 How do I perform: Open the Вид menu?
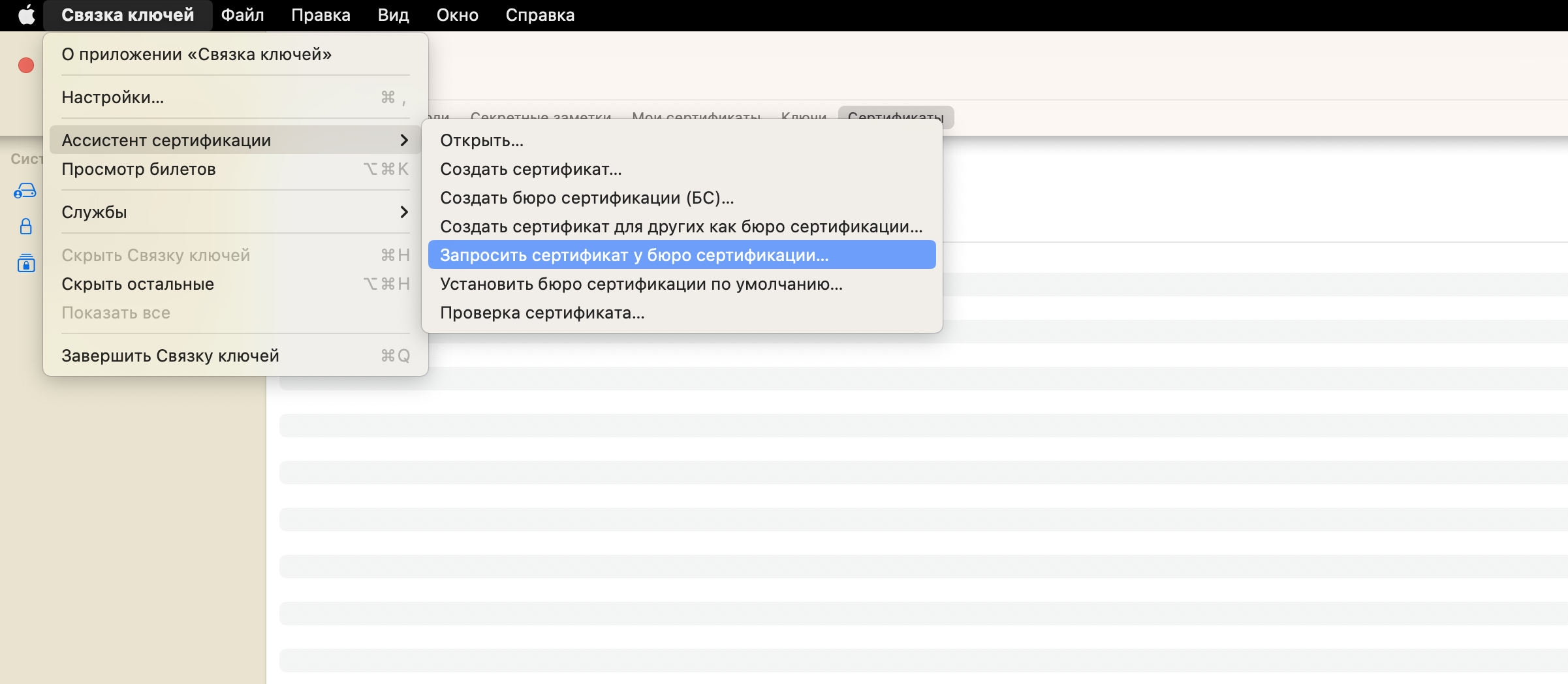(393, 15)
